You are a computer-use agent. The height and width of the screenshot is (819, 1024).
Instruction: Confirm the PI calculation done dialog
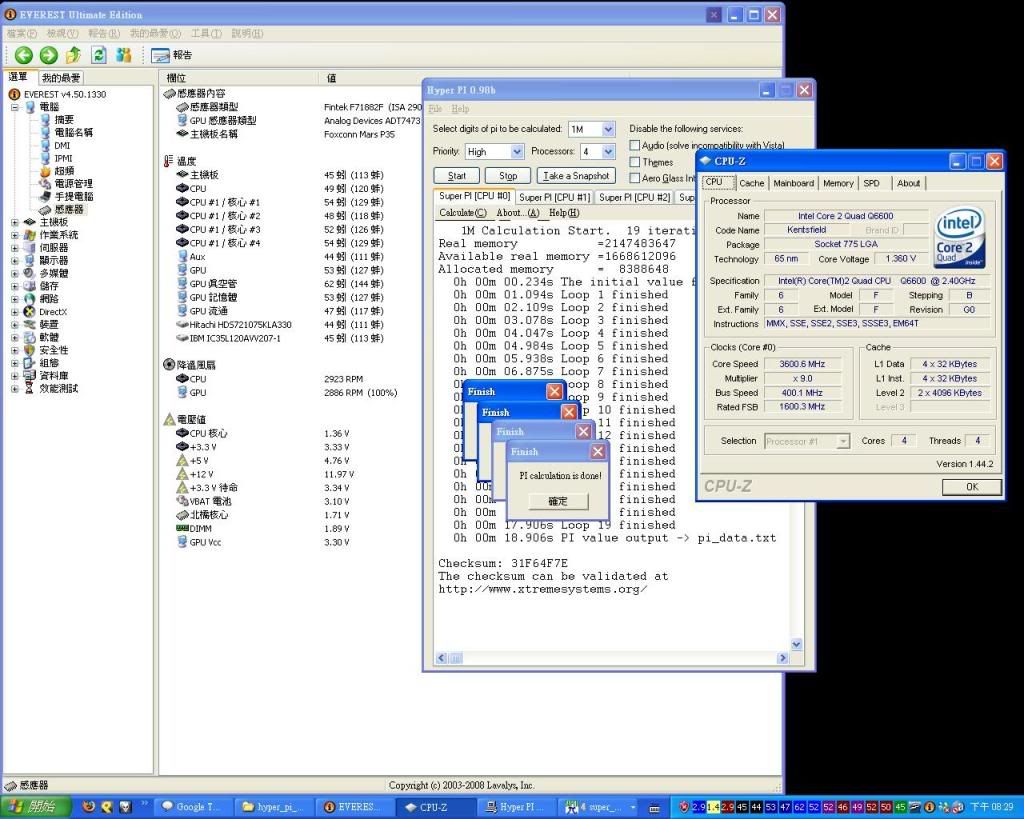coord(558,501)
